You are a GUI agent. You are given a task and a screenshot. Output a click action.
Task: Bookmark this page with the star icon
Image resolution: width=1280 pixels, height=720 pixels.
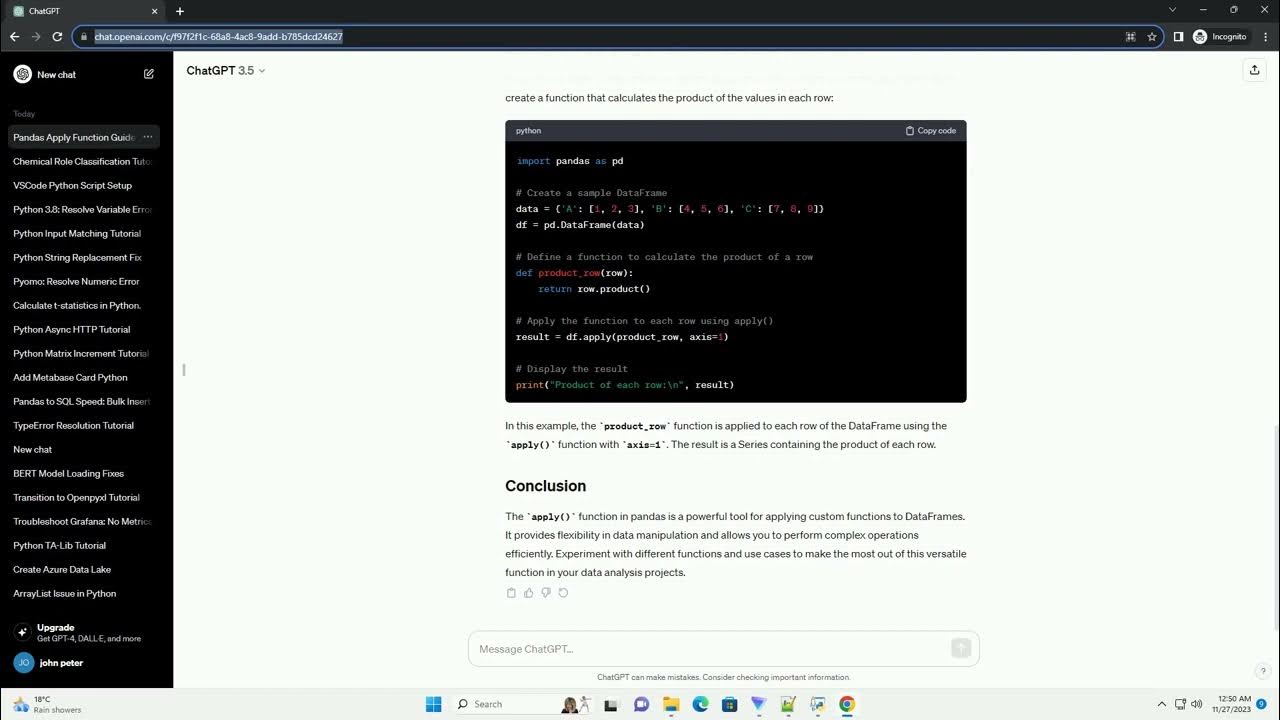coord(1152,36)
